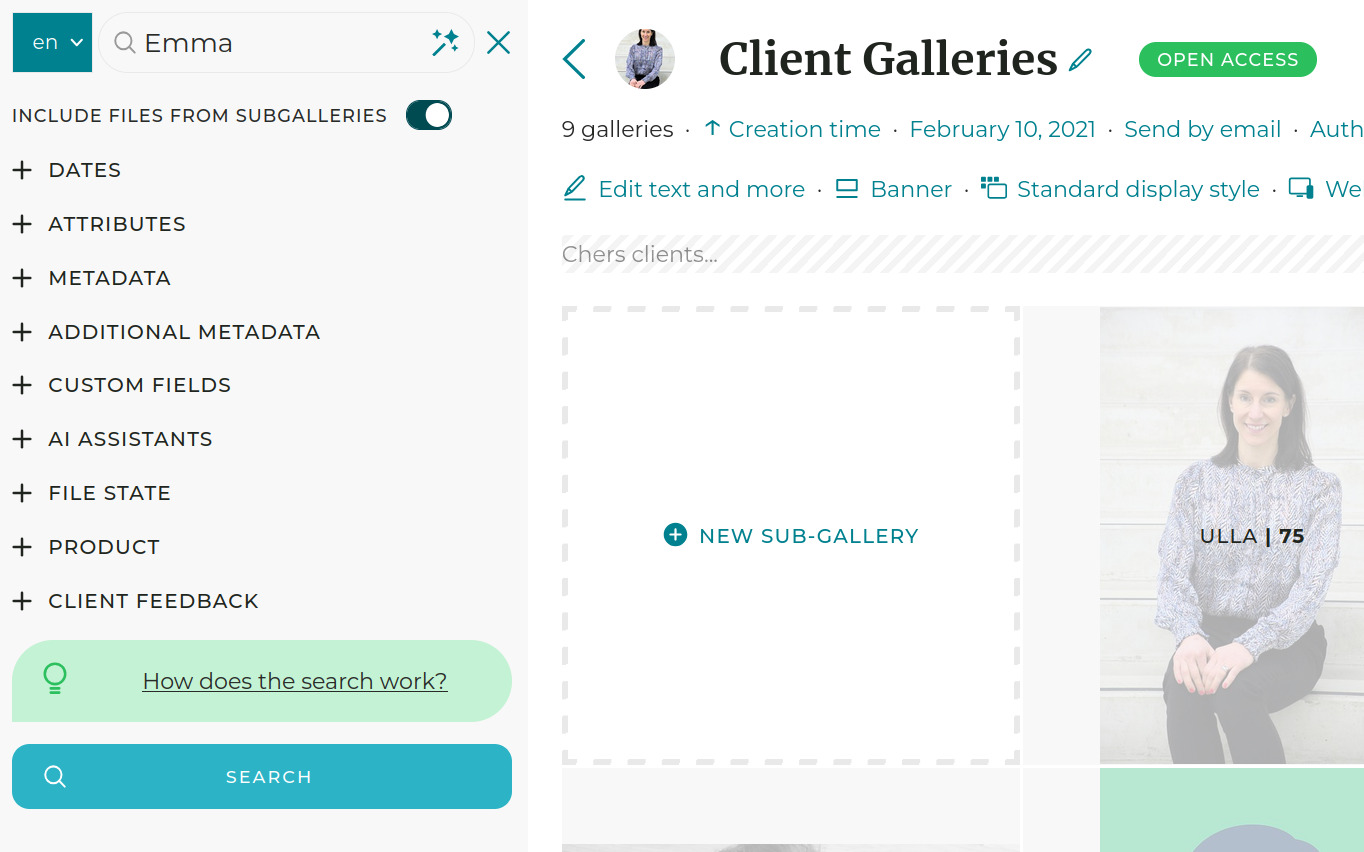Click the back arrow beside Client Galleries
This screenshot has height=852, width=1364.
click(x=574, y=59)
